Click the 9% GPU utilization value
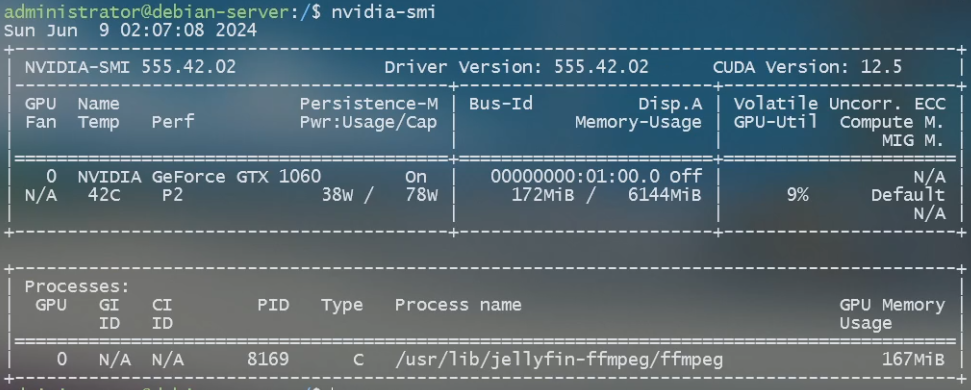 (798, 196)
